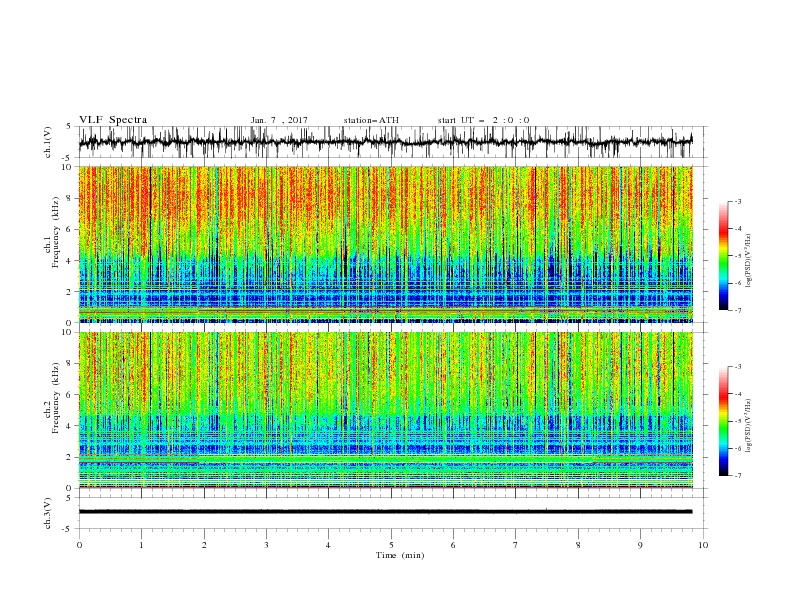Image resolution: width=792 pixels, height=612 pixels.
Task: Click the "station=ATH" label
Action: [371, 120]
